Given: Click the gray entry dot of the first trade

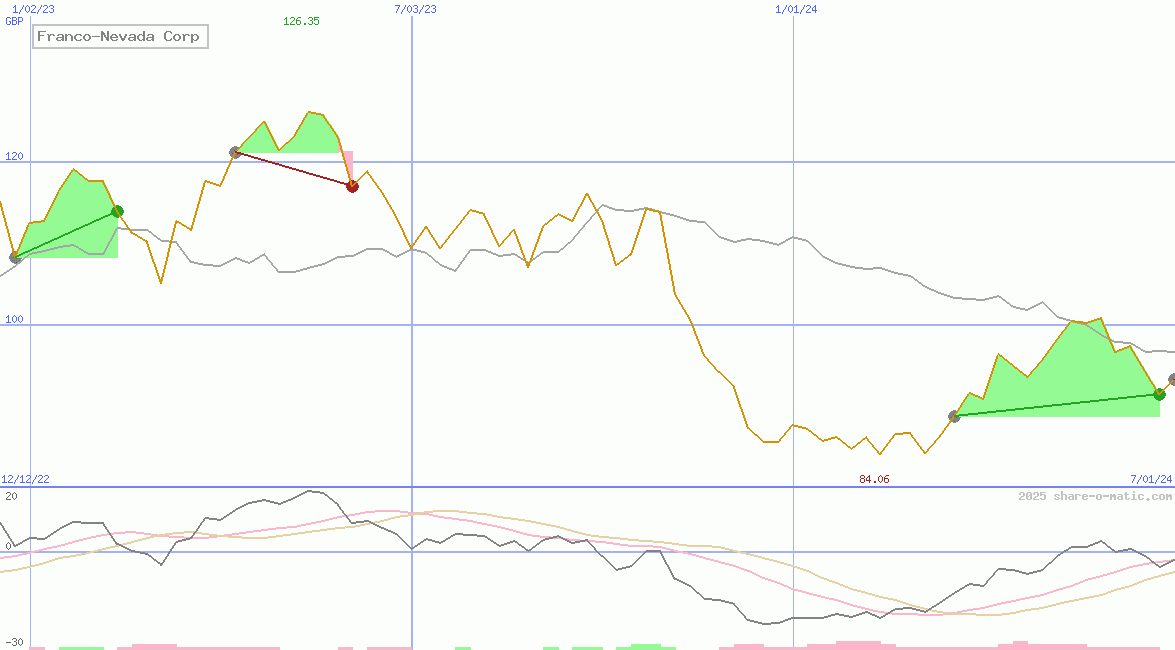Looking at the screenshot, I should point(15,258).
